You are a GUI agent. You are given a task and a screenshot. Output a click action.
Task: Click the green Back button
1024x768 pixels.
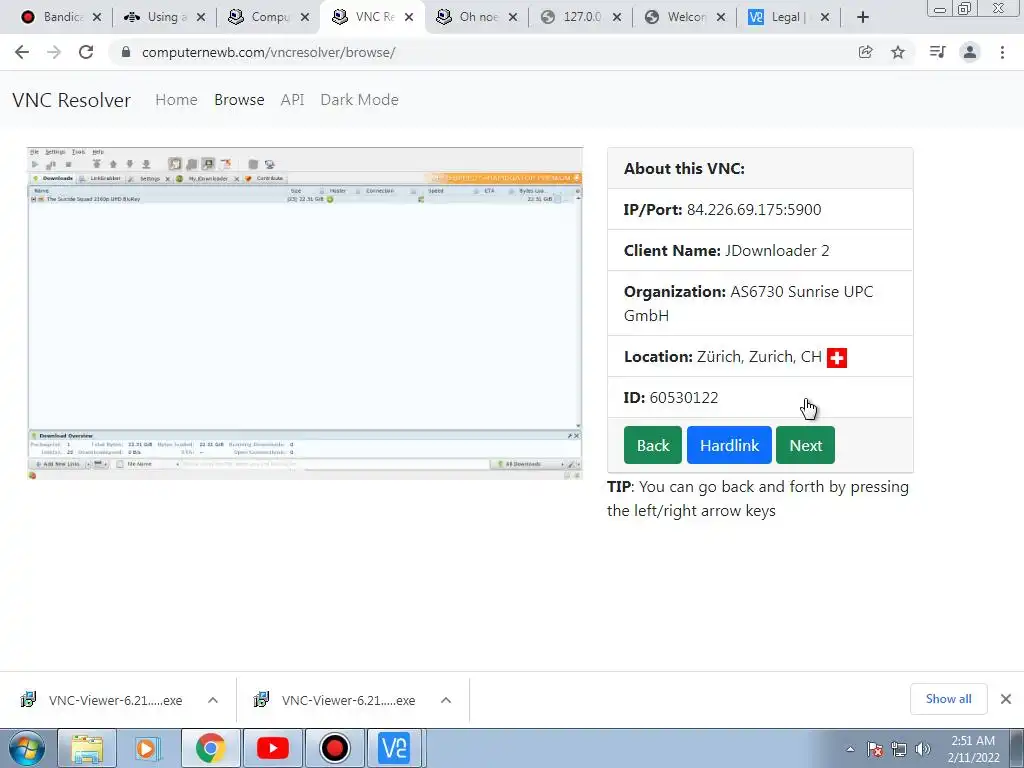[x=652, y=445]
